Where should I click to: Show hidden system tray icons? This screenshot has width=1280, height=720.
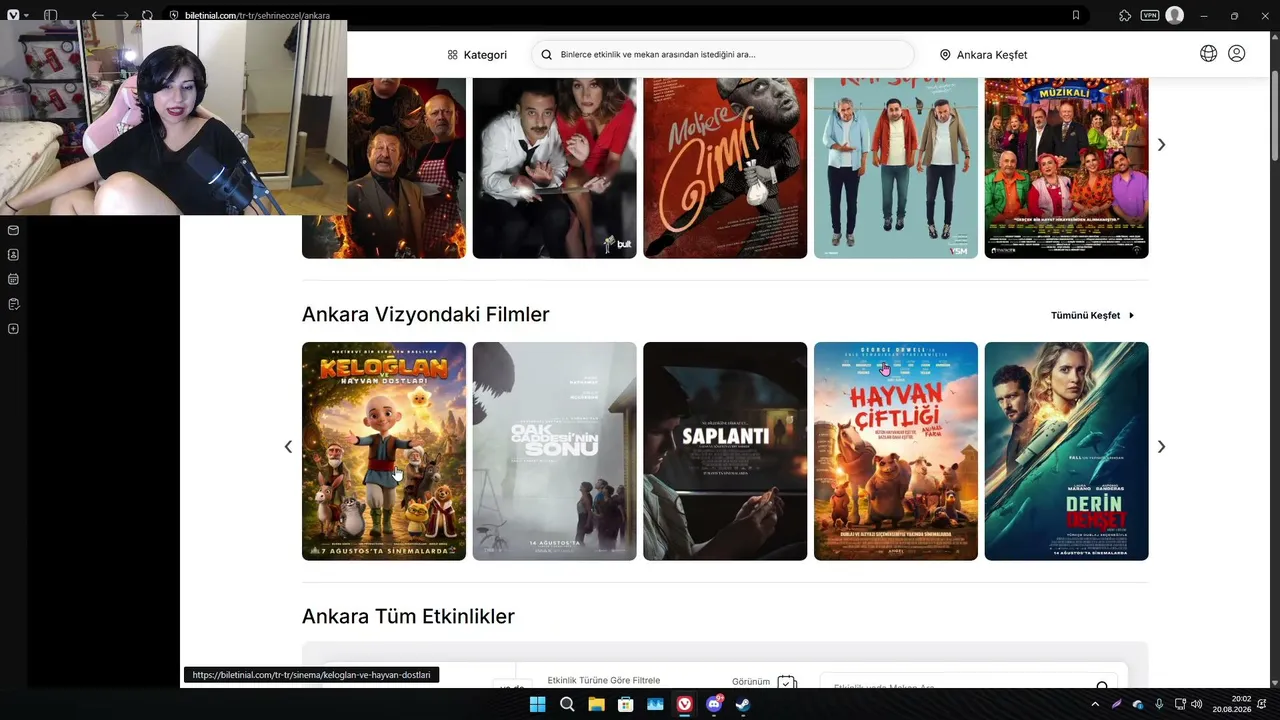pos(1095,705)
